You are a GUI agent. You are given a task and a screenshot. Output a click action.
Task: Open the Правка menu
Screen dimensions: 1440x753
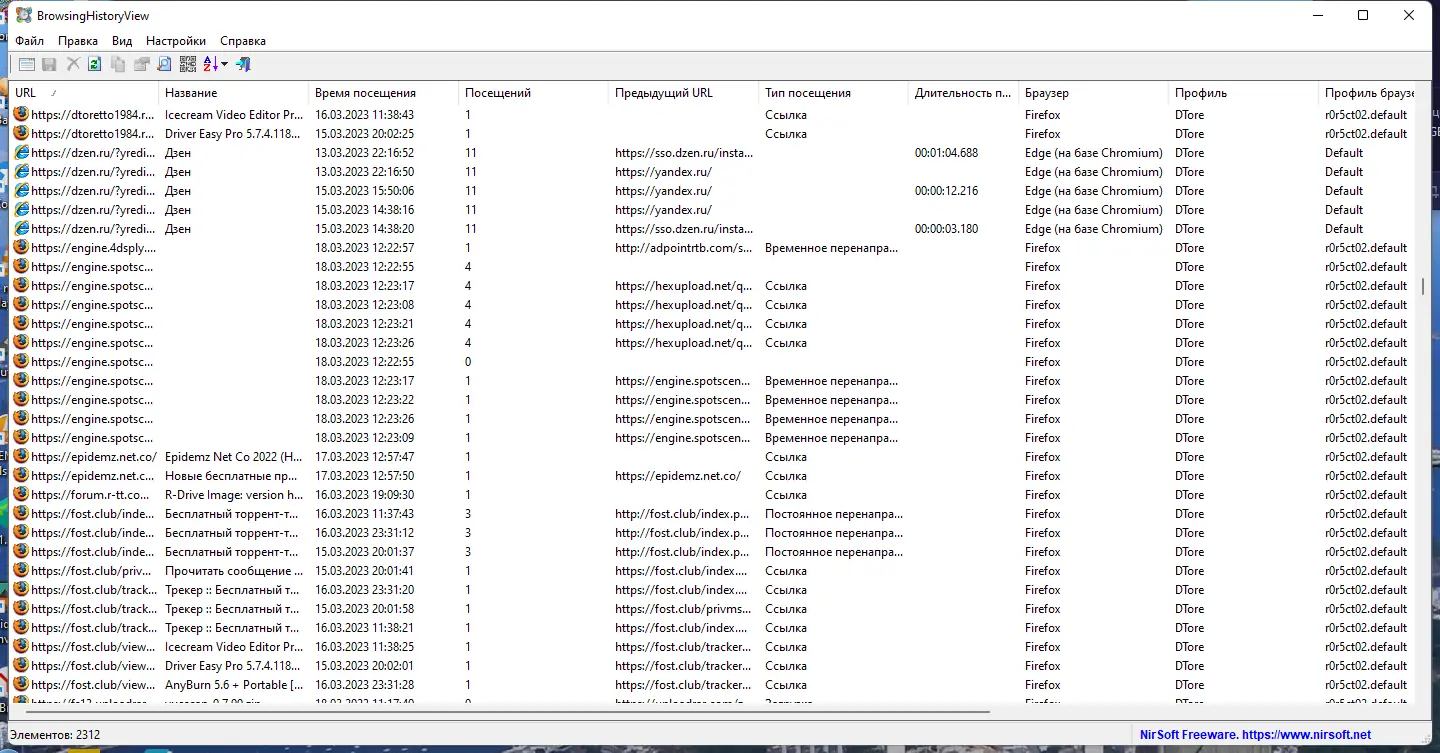[x=78, y=41]
